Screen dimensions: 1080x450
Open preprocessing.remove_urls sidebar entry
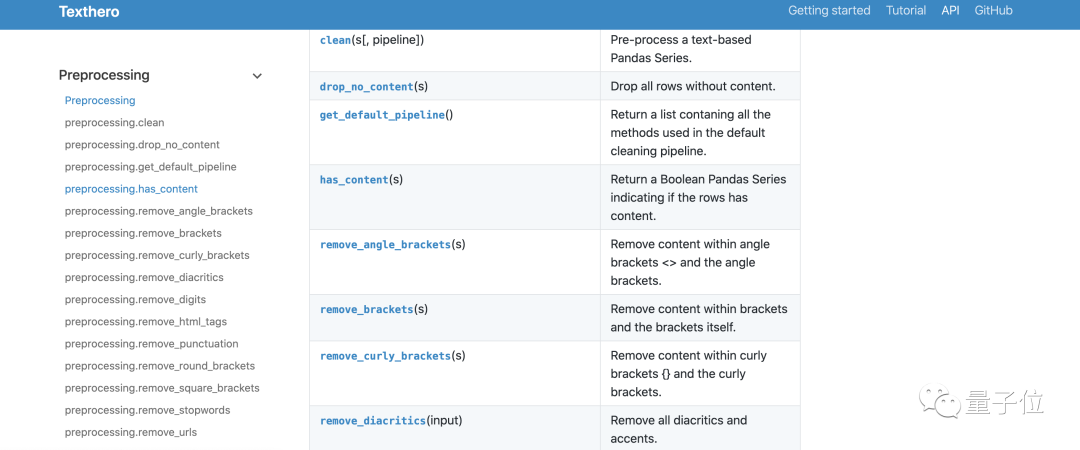click(x=130, y=433)
